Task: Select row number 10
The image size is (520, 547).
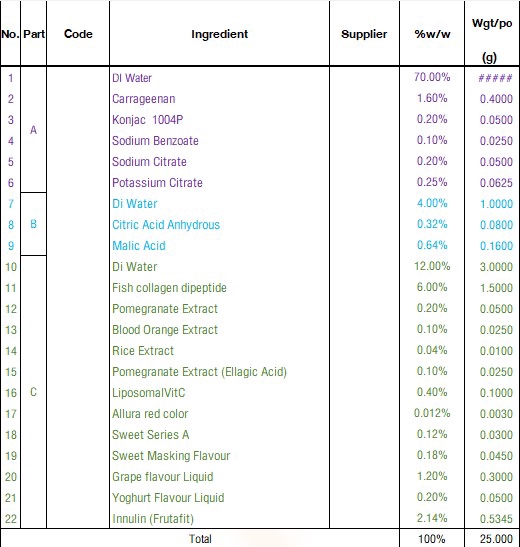Action: click(x=11, y=267)
